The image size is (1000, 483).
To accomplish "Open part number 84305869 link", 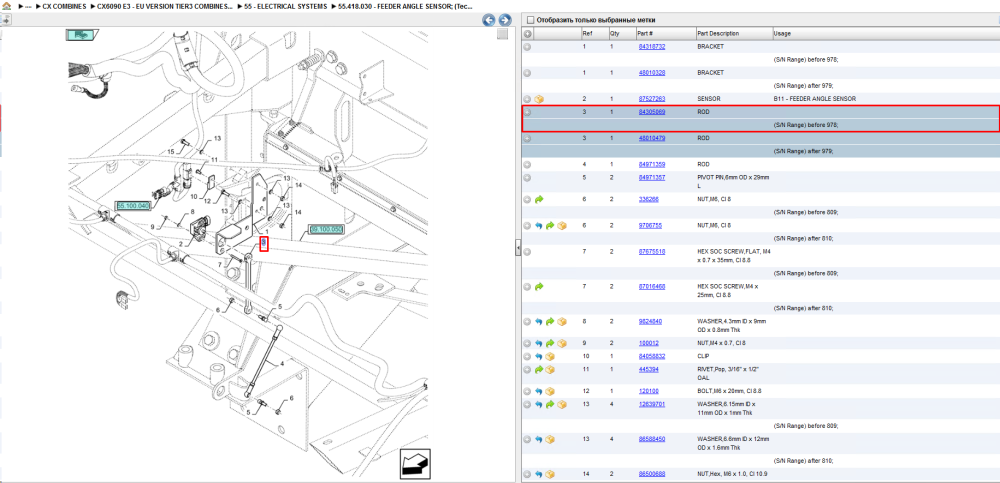I will (x=652, y=112).
